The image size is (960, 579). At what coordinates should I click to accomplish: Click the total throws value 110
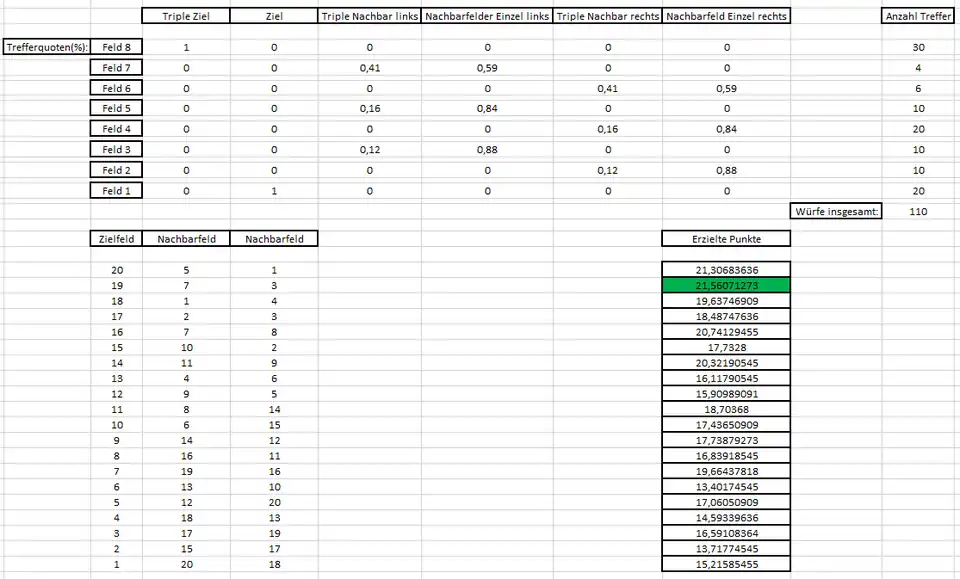[x=918, y=211]
